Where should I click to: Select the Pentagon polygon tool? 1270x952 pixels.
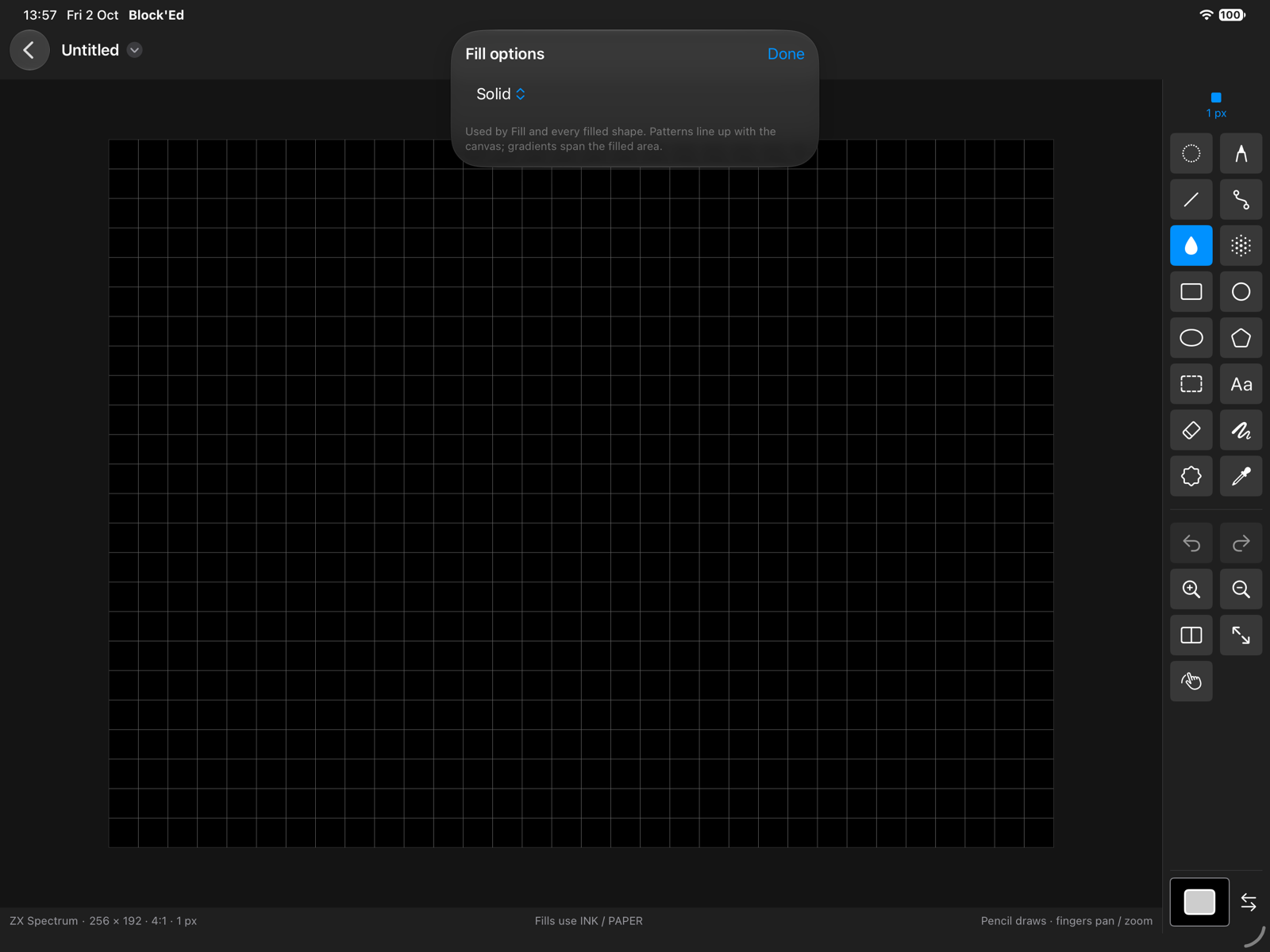(1241, 338)
